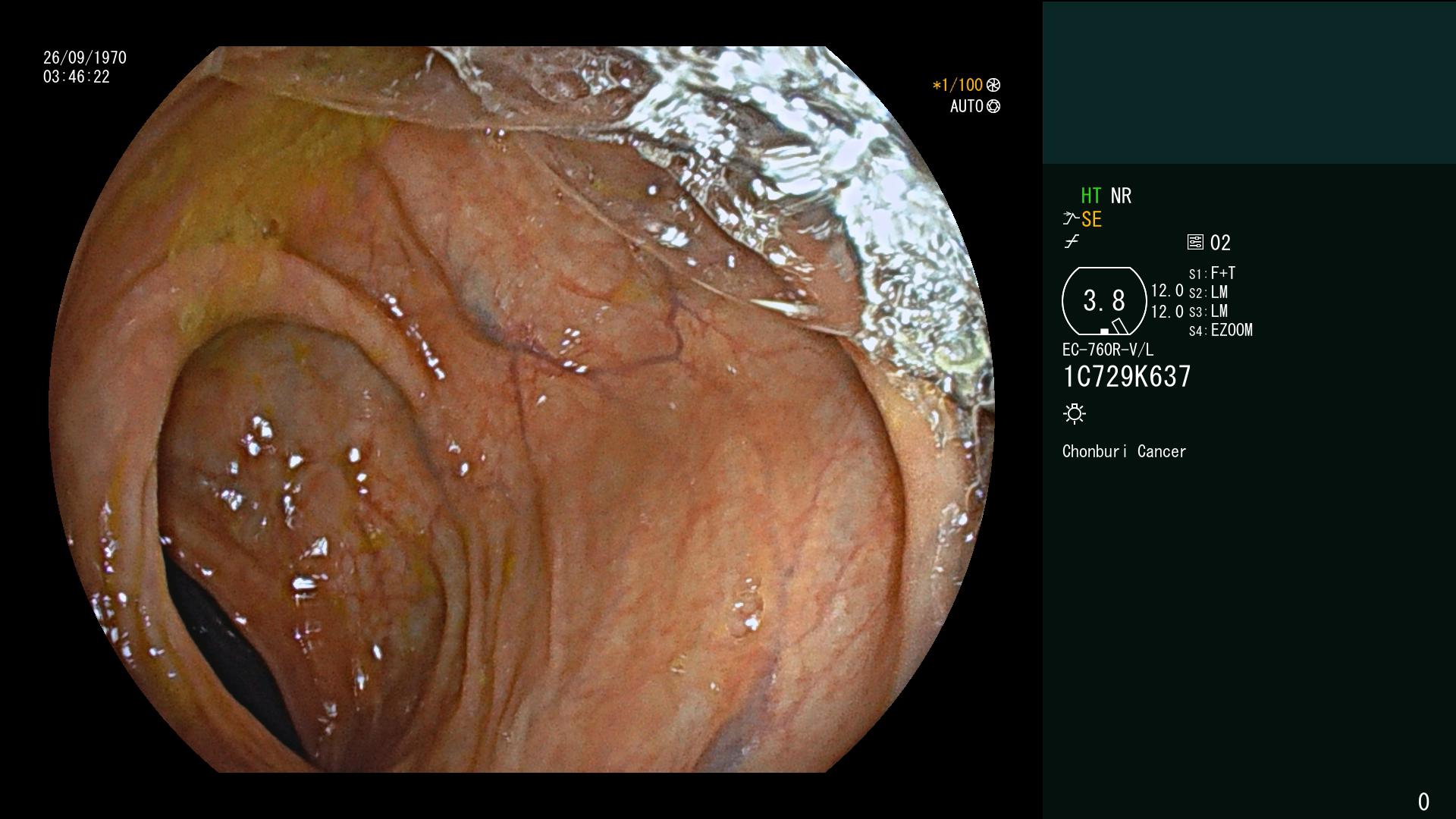Click the 02 preset number
The width and height of the screenshot is (1456, 819).
tap(1220, 243)
